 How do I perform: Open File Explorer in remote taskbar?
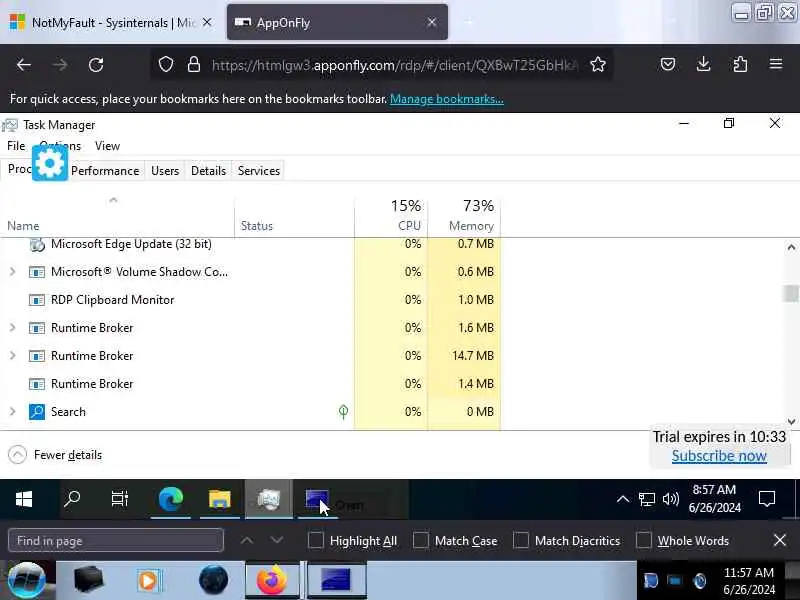pos(219,499)
